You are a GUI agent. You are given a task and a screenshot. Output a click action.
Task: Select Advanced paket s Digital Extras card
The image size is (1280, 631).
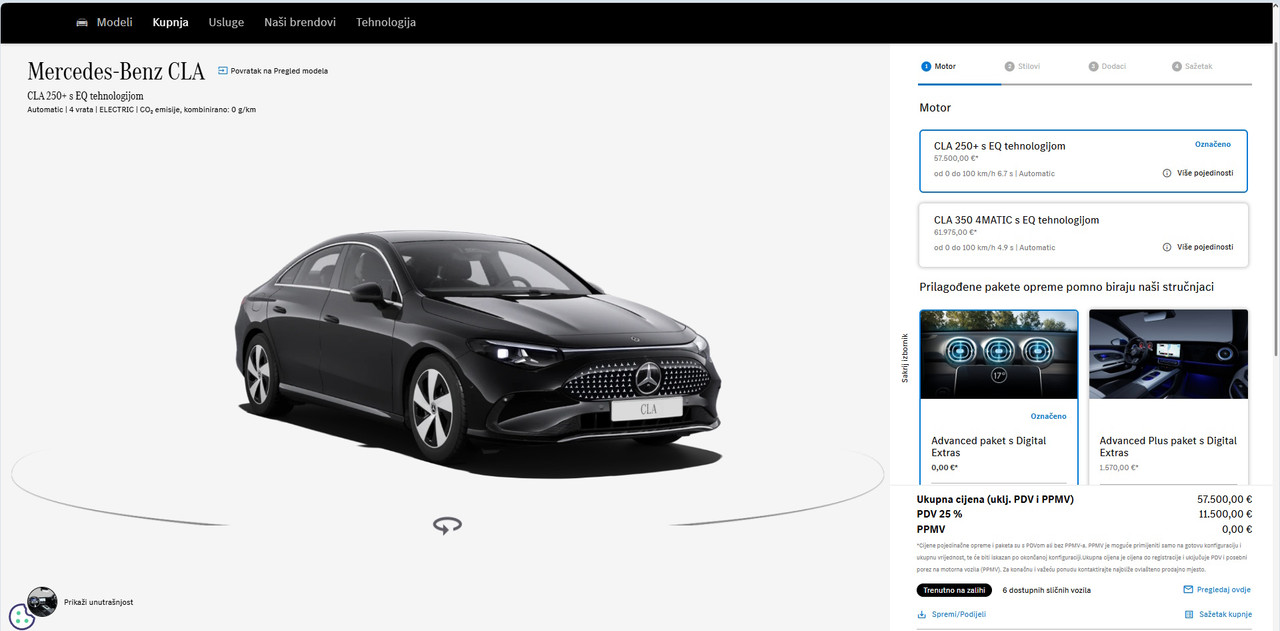pyautogui.click(x=999, y=397)
